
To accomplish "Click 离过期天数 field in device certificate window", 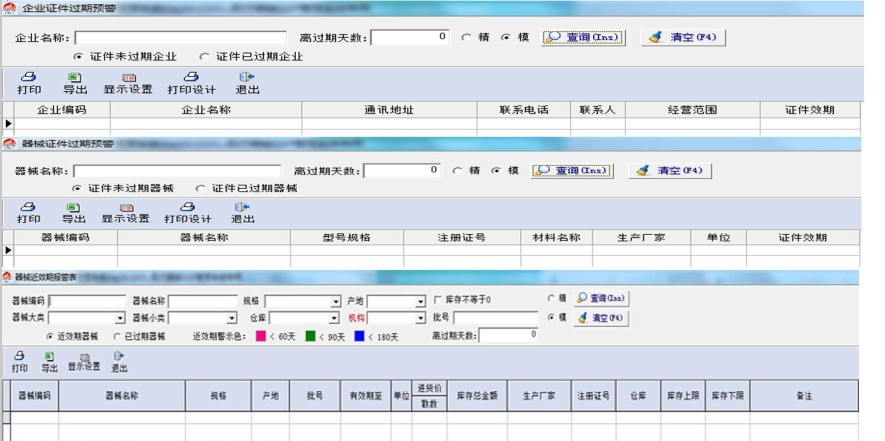I will point(402,171).
